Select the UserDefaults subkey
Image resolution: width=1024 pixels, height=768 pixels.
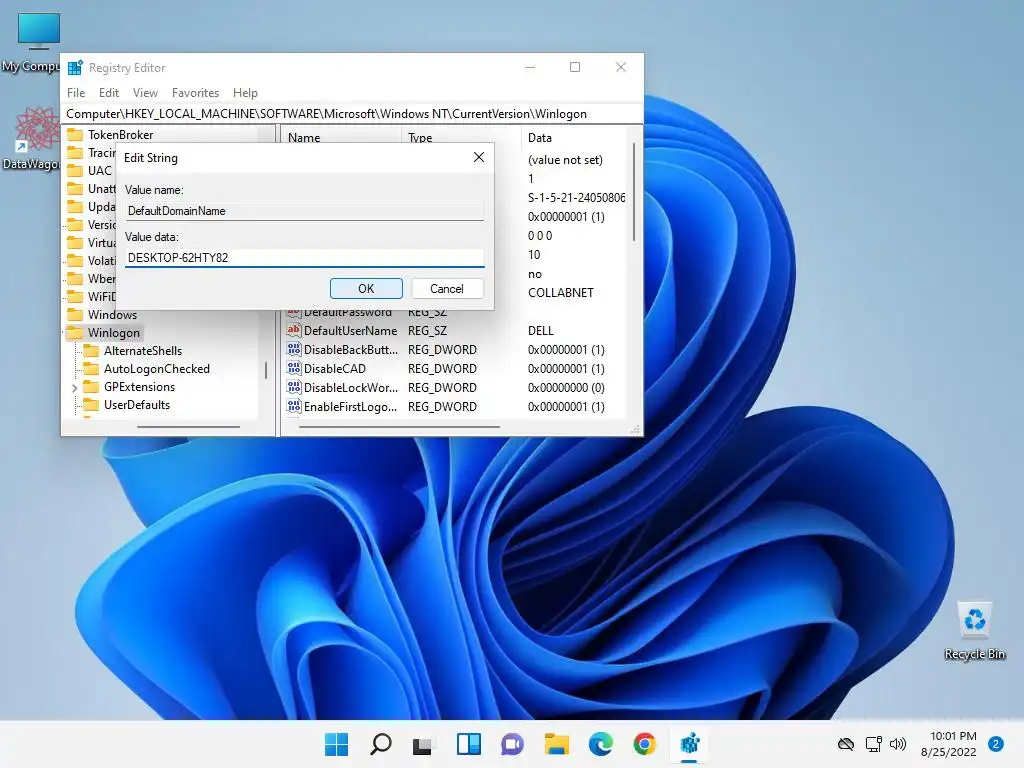click(136, 405)
